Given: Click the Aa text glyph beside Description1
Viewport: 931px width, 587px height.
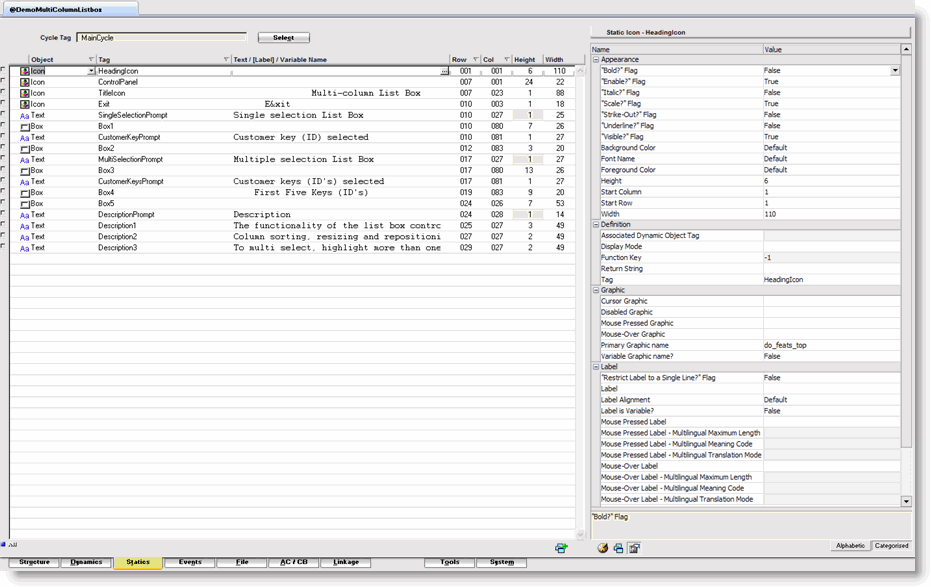Looking at the screenshot, I should coord(24,226).
